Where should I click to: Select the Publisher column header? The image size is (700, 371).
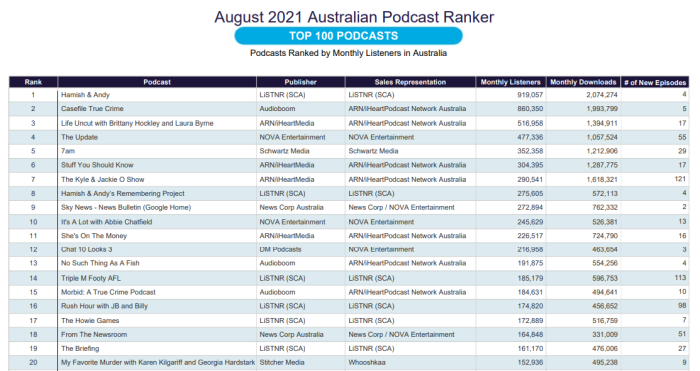pos(300,82)
